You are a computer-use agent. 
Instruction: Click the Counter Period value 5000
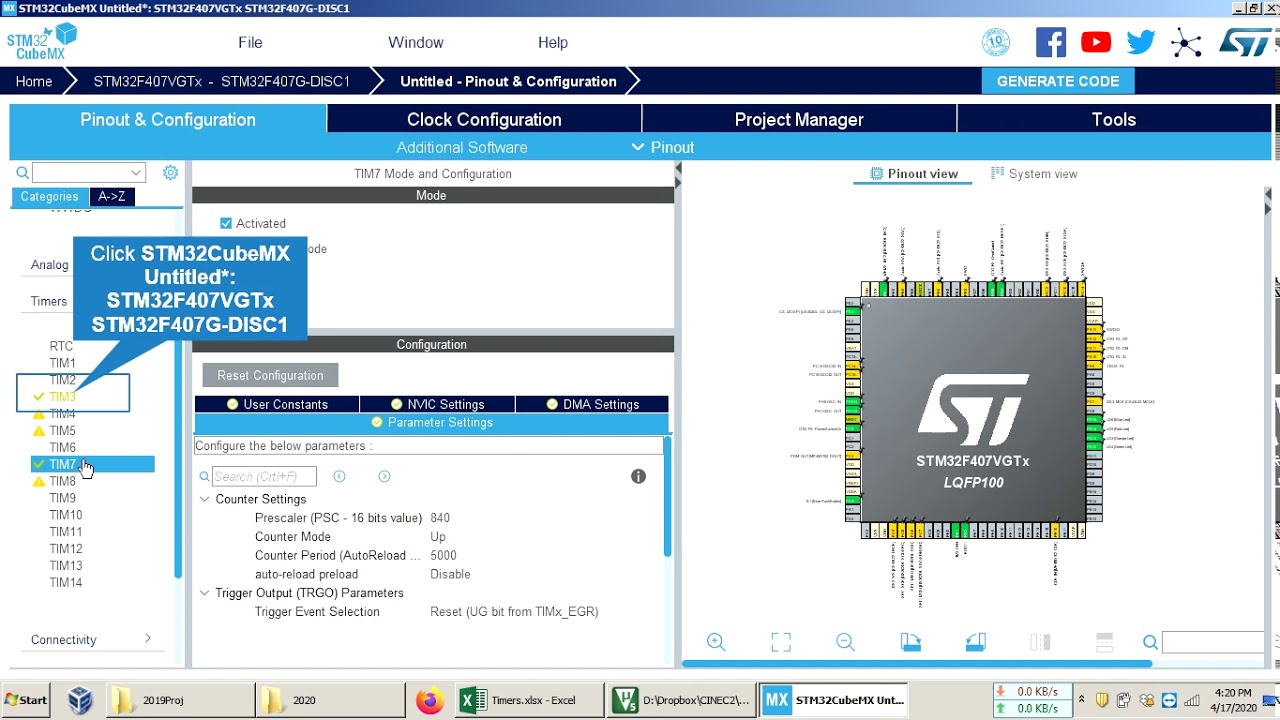443,555
